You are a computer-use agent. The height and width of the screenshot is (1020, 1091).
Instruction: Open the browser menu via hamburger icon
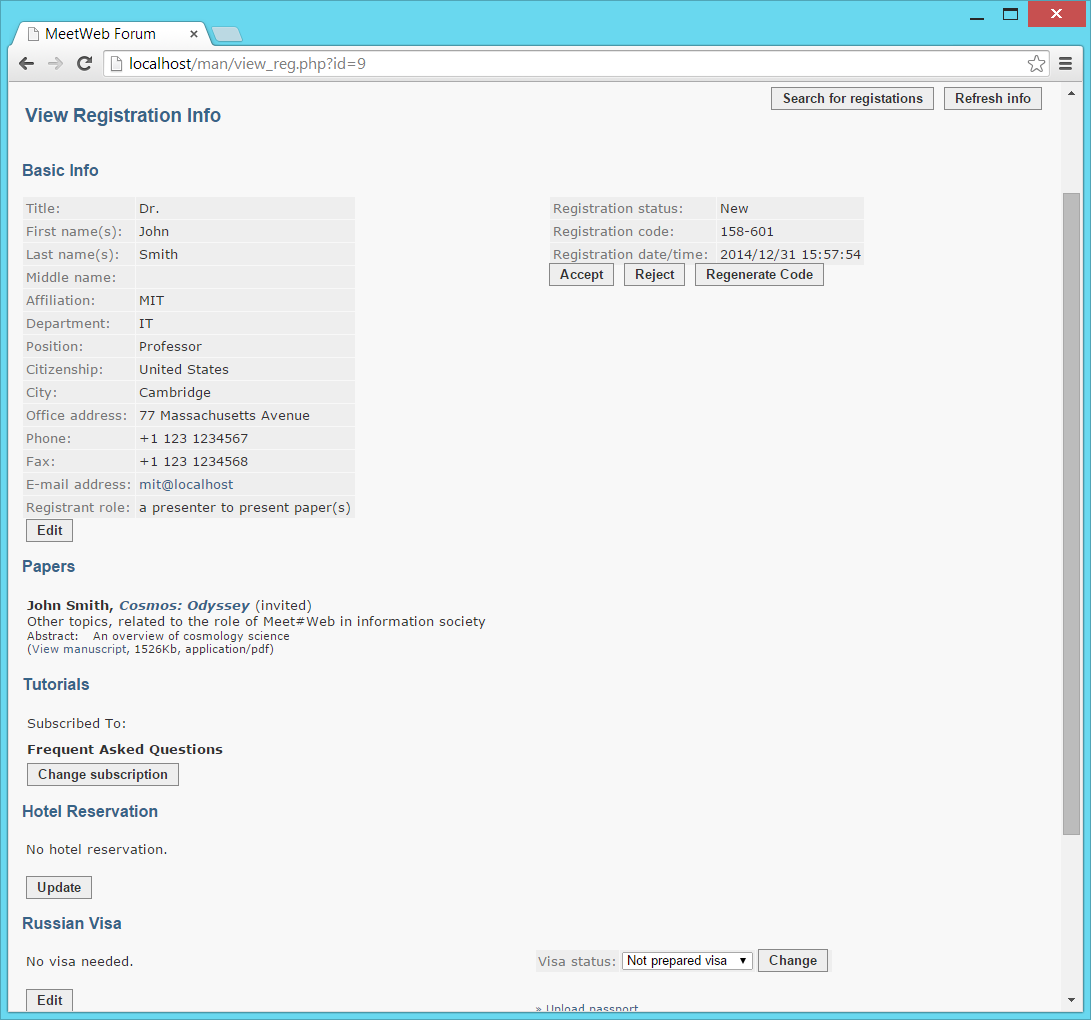[x=1065, y=63]
